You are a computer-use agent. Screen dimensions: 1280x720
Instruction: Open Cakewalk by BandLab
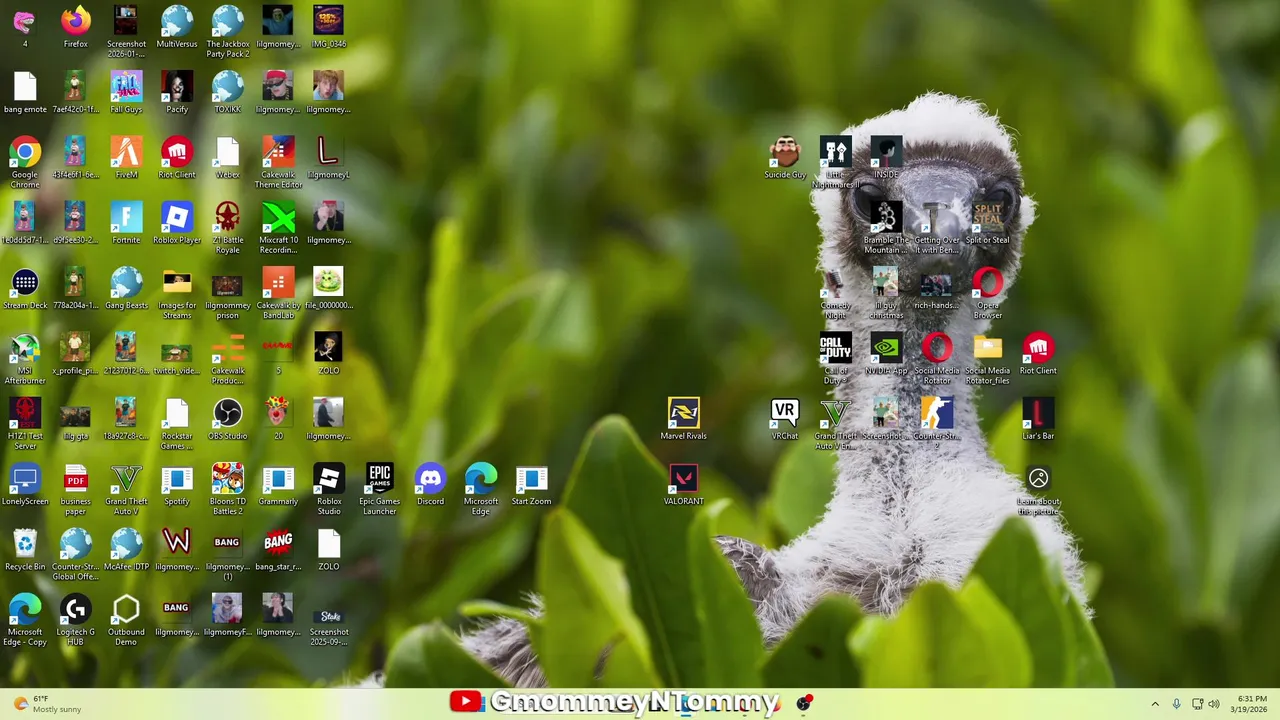[x=278, y=293]
